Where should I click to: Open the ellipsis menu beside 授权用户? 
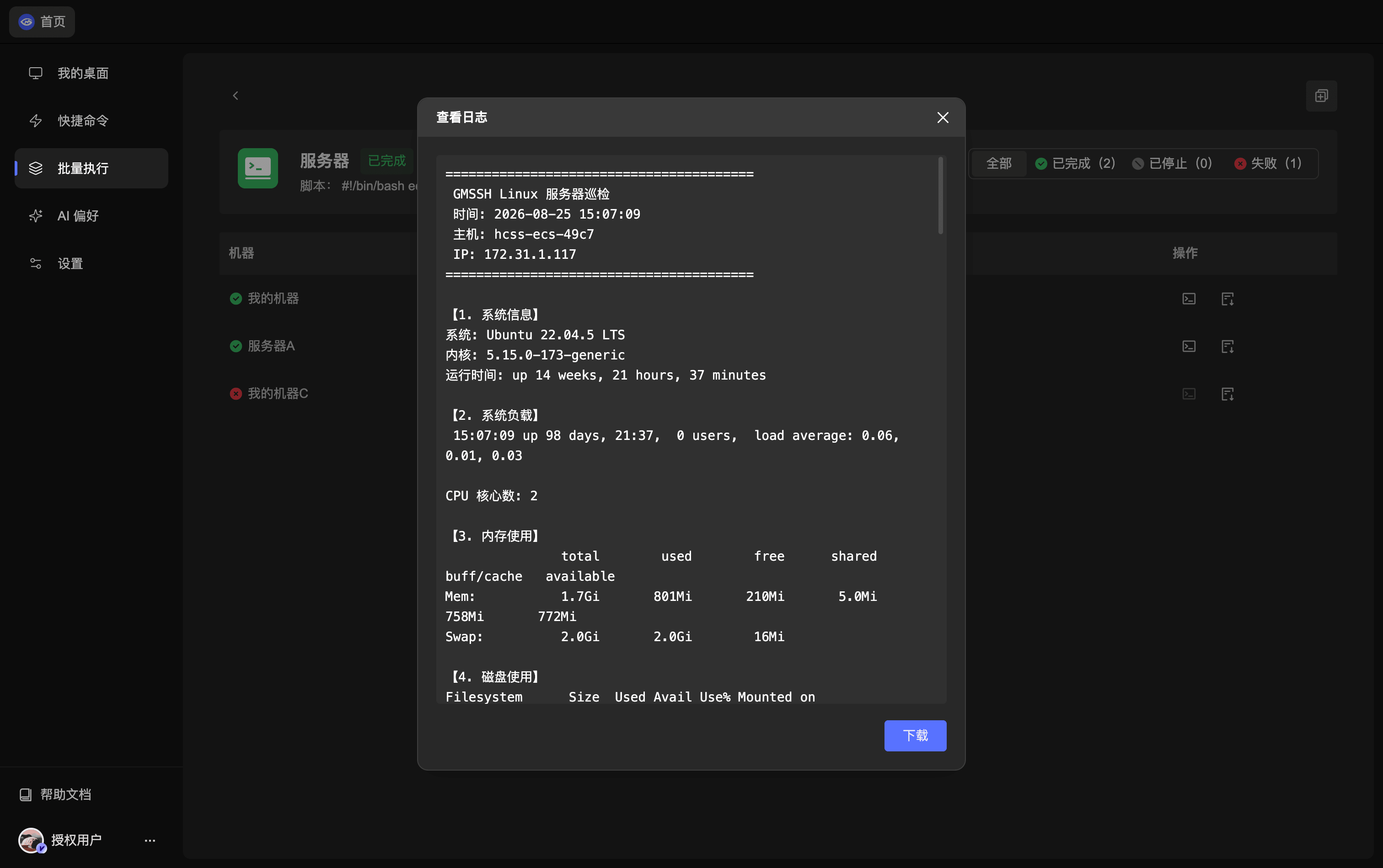click(x=150, y=841)
